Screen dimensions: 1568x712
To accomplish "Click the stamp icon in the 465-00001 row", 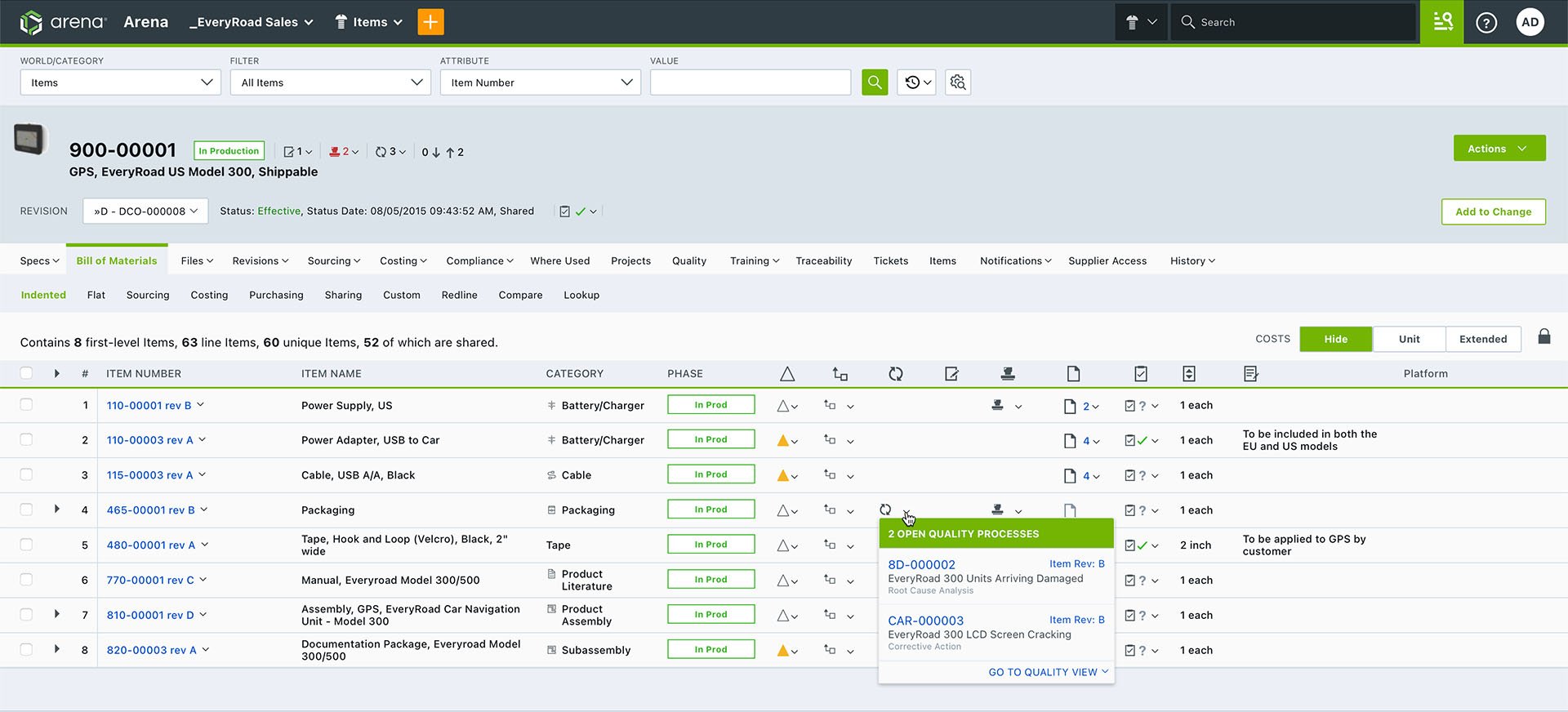I will click(x=997, y=510).
